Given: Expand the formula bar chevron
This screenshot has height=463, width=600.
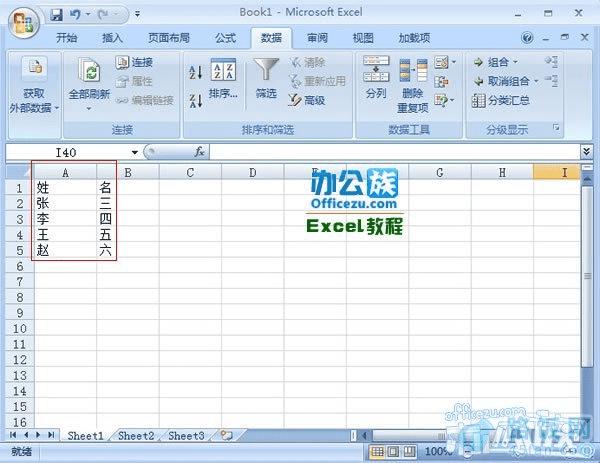Looking at the screenshot, I should click(586, 152).
